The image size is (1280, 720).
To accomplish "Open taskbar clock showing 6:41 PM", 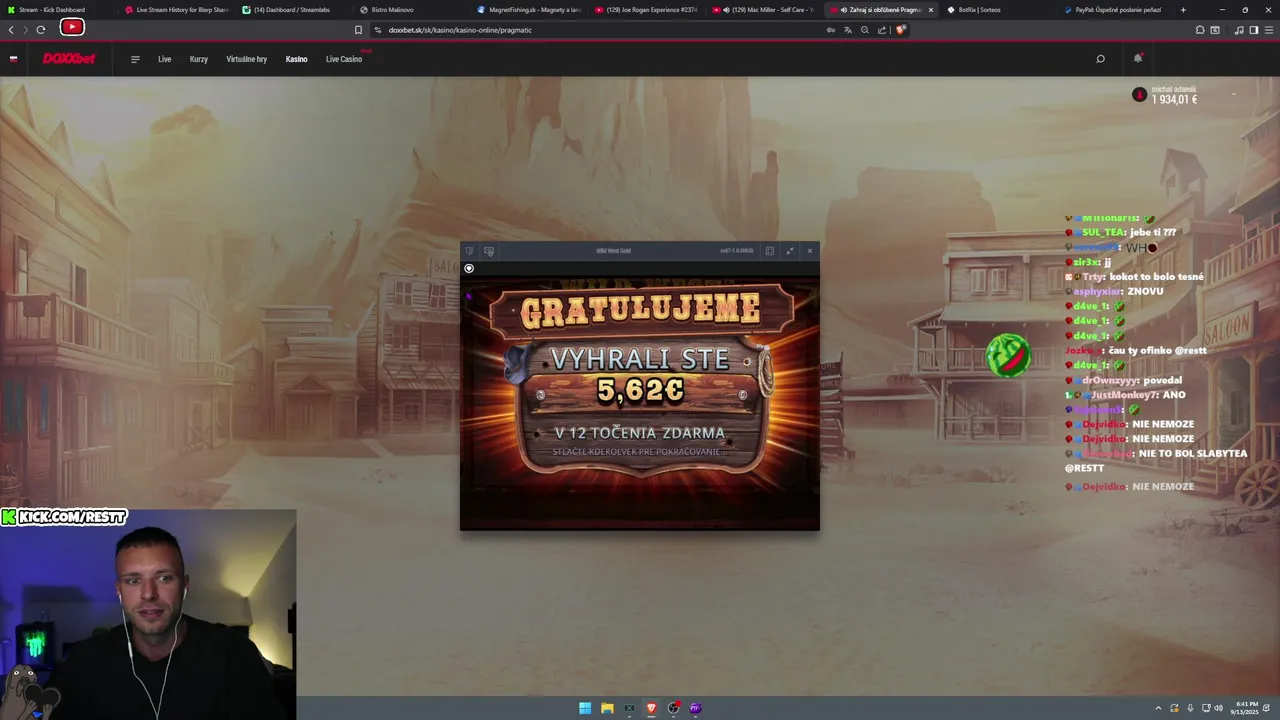I will coord(1247,708).
